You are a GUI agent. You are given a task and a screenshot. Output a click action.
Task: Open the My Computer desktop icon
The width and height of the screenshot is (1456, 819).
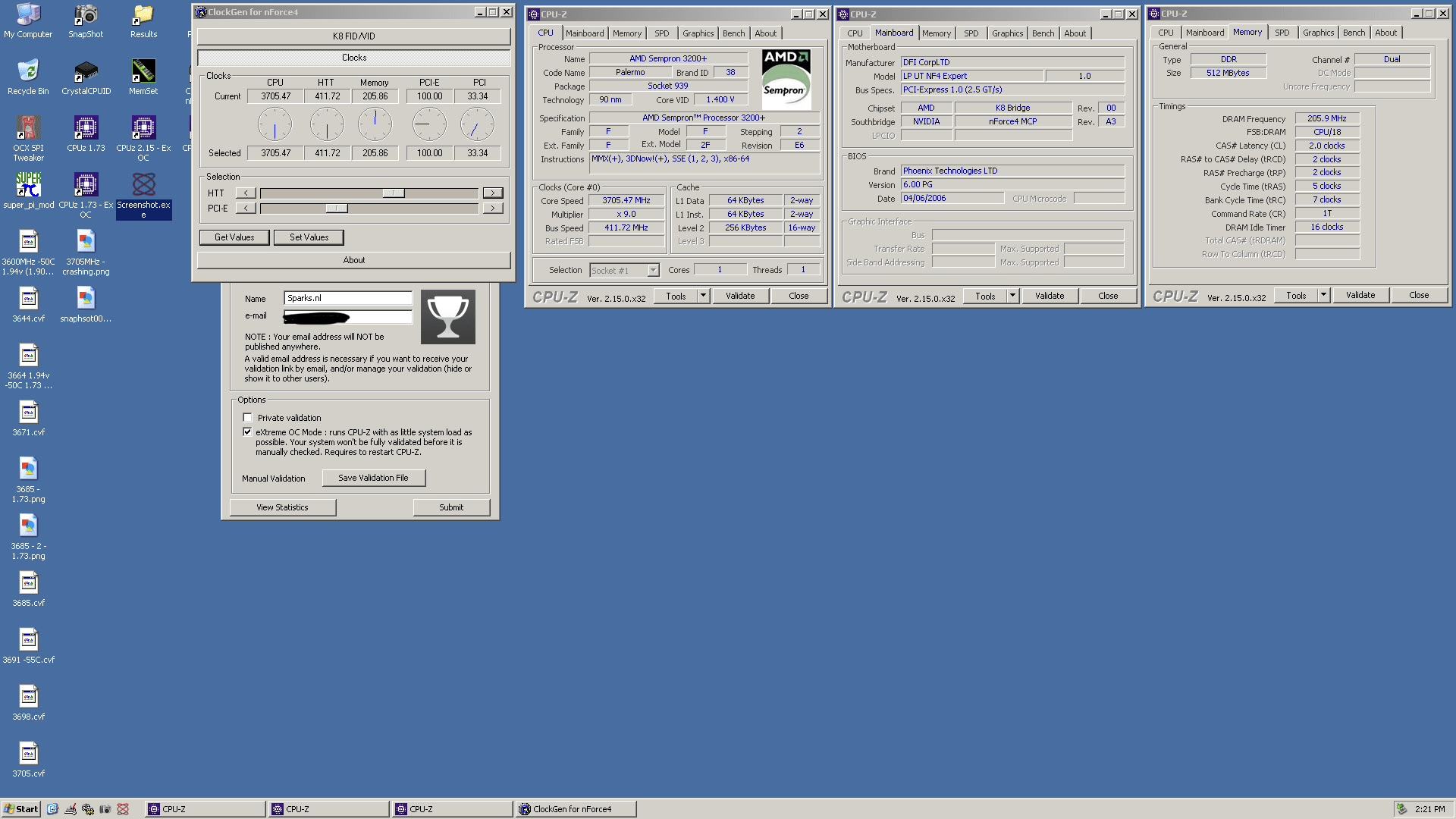point(28,21)
